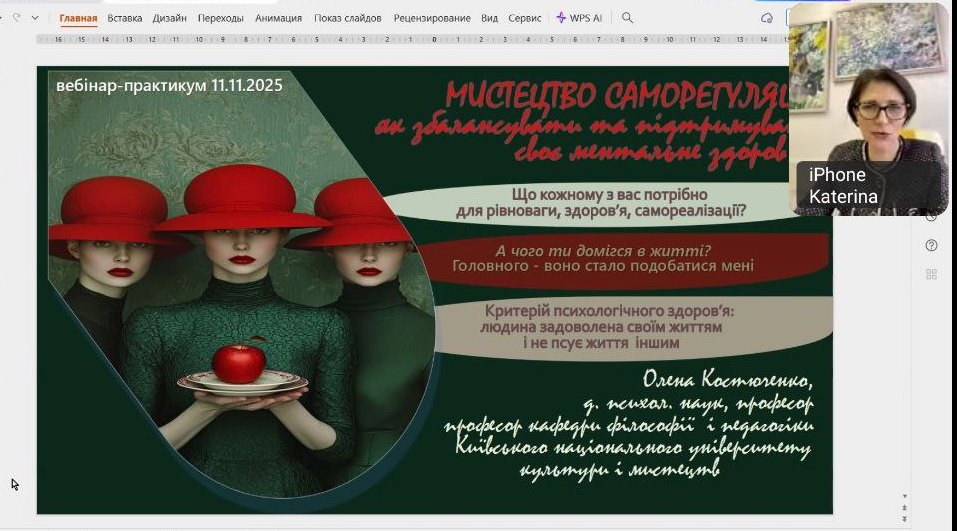Screen dimensions: 957x531
Task: Expand the quick access toolbar dropdown
Action: (x=36, y=18)
